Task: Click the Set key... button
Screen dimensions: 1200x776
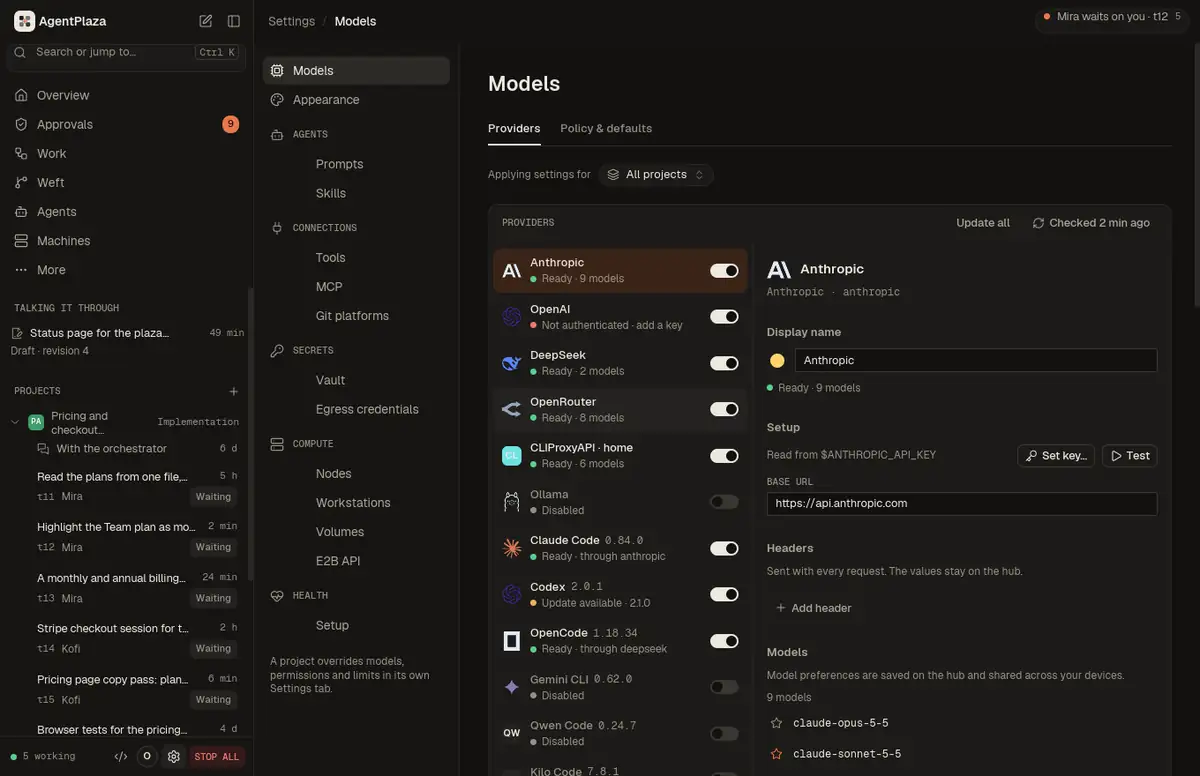Action: [1056, 456]
